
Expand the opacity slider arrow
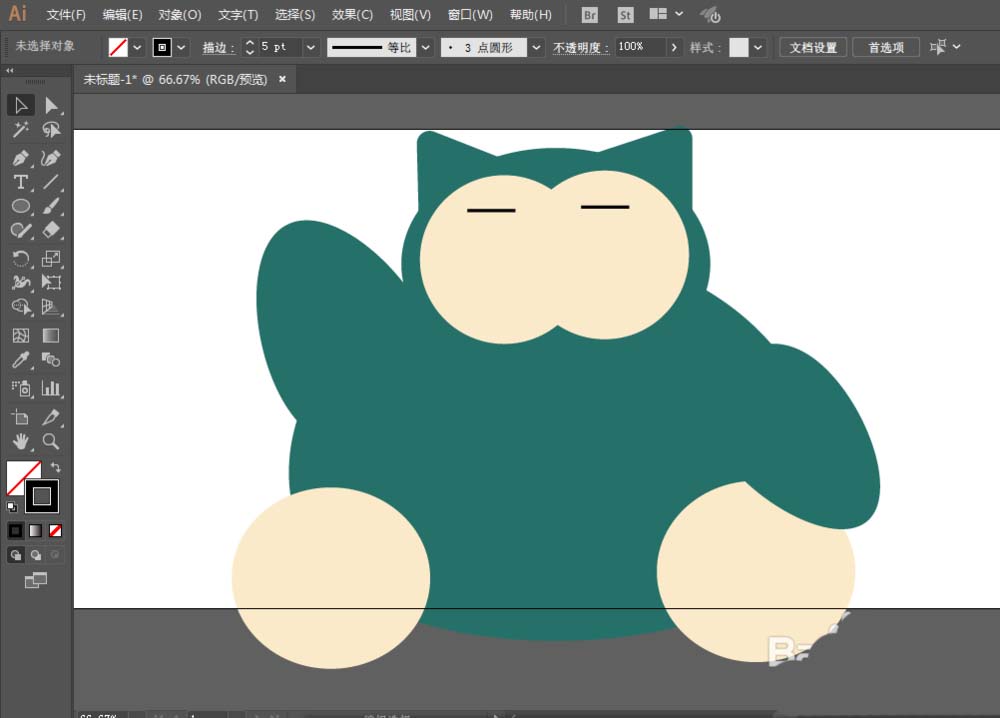pos(674,47)
